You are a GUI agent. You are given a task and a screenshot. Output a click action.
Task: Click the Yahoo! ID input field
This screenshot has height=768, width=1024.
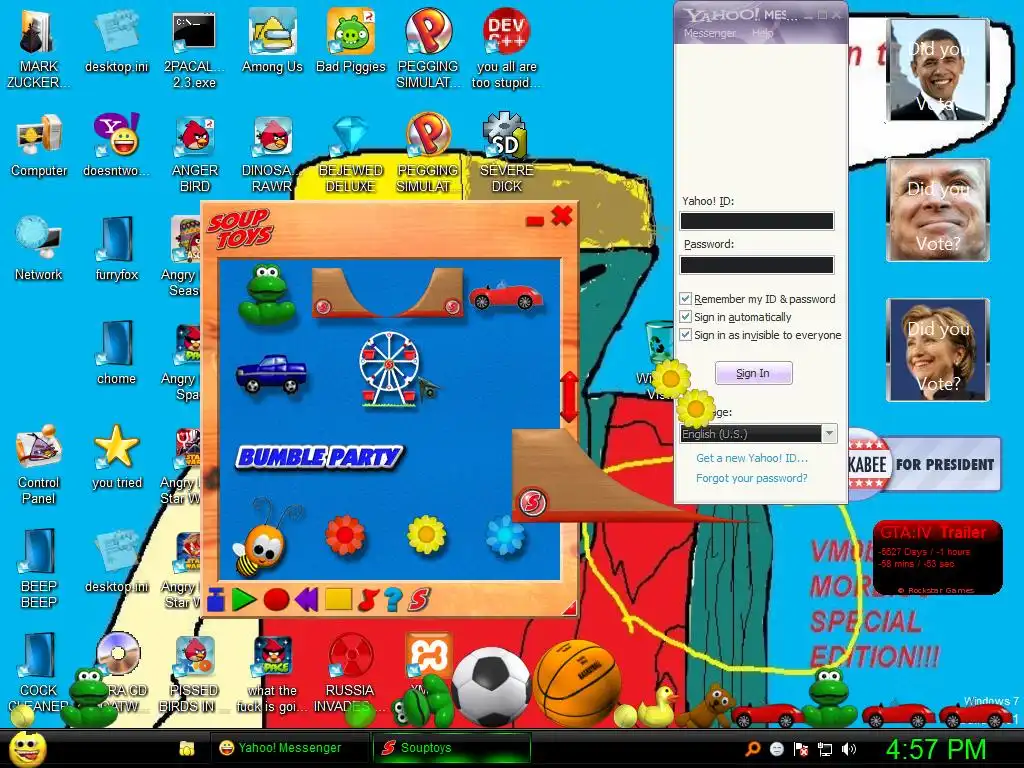(757, 221)
